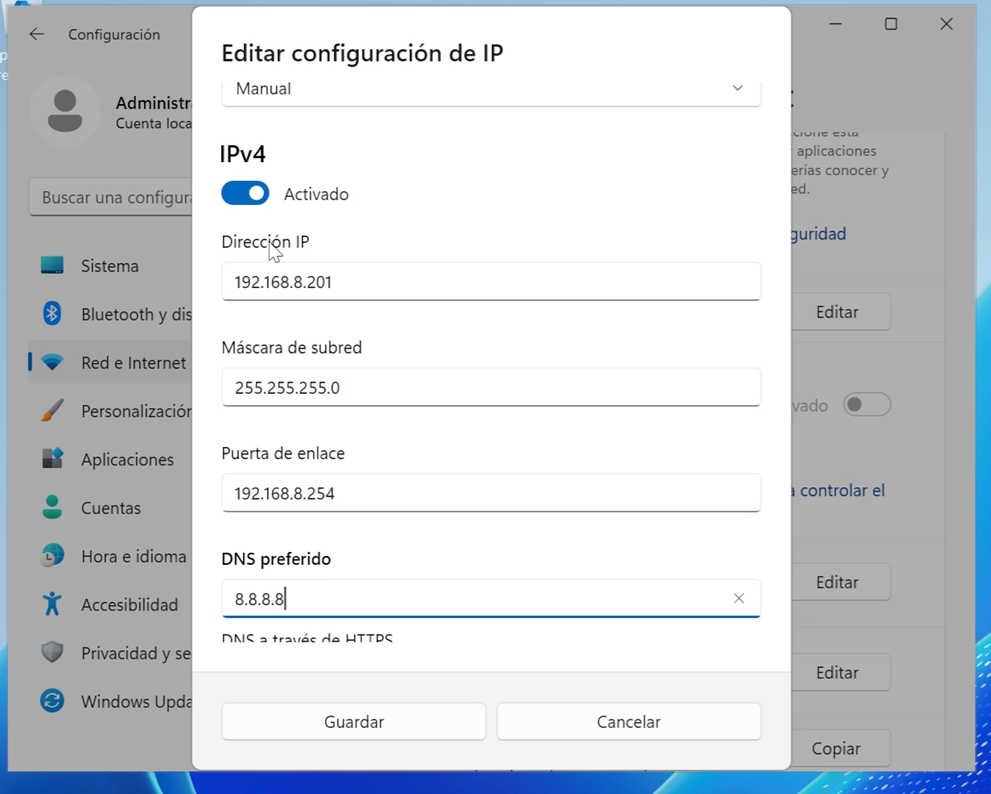This screenshot has width=991, height=794.
Task: Disable the IPv4 Activado toggle
Action: pyautogui.click(x=245, y=194)
